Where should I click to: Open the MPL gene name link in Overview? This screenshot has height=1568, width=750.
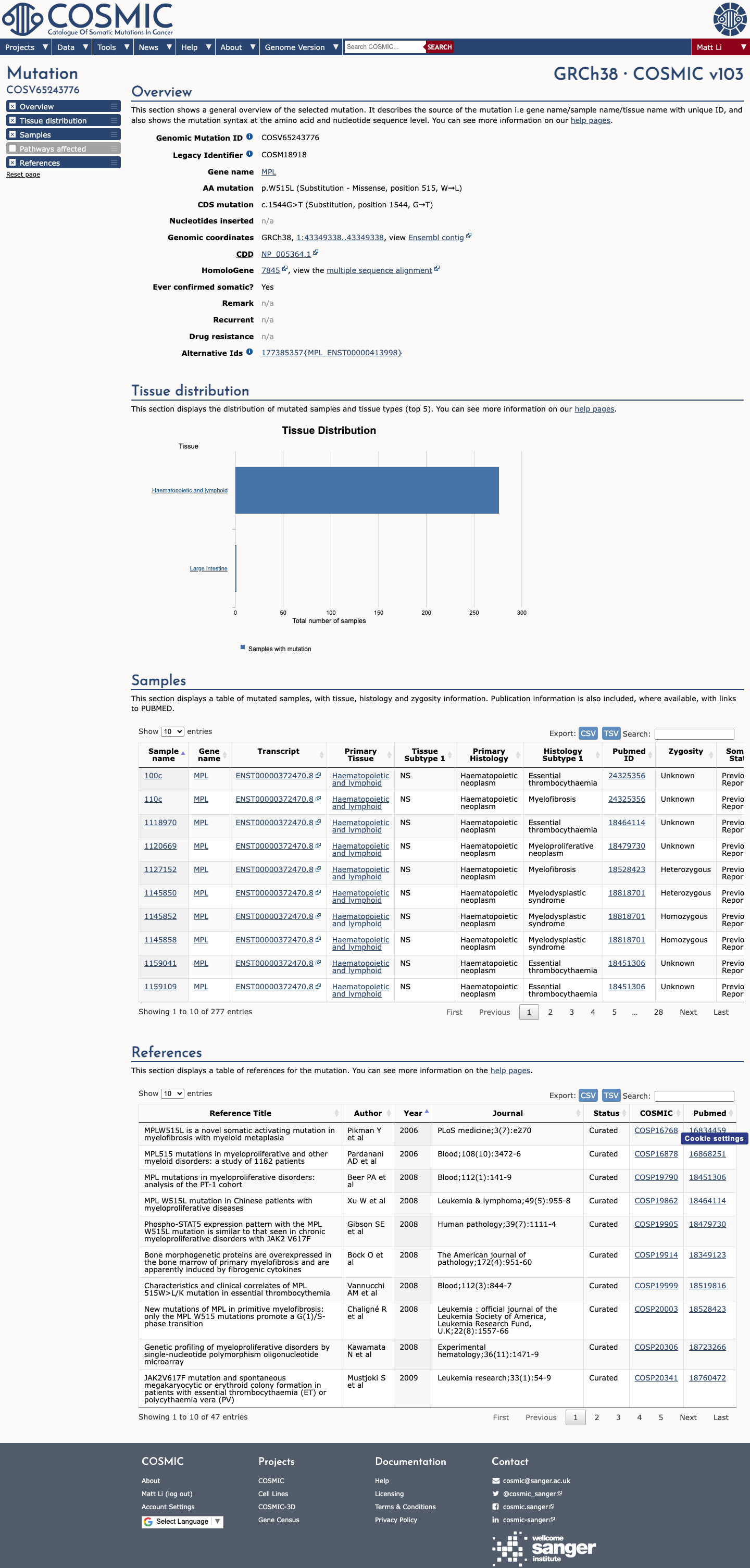coord(268,172)
